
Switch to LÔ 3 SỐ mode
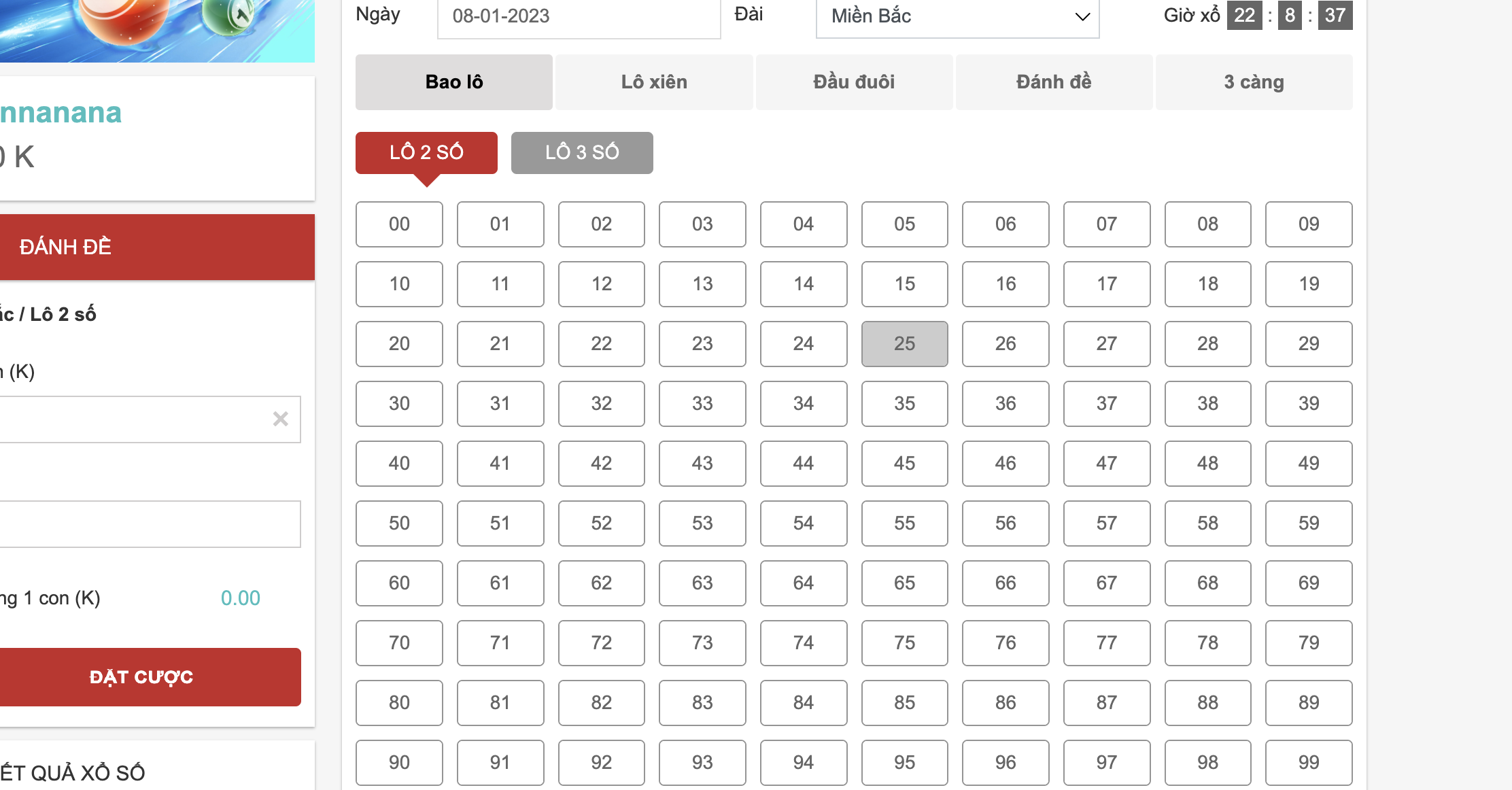[582, 152]
